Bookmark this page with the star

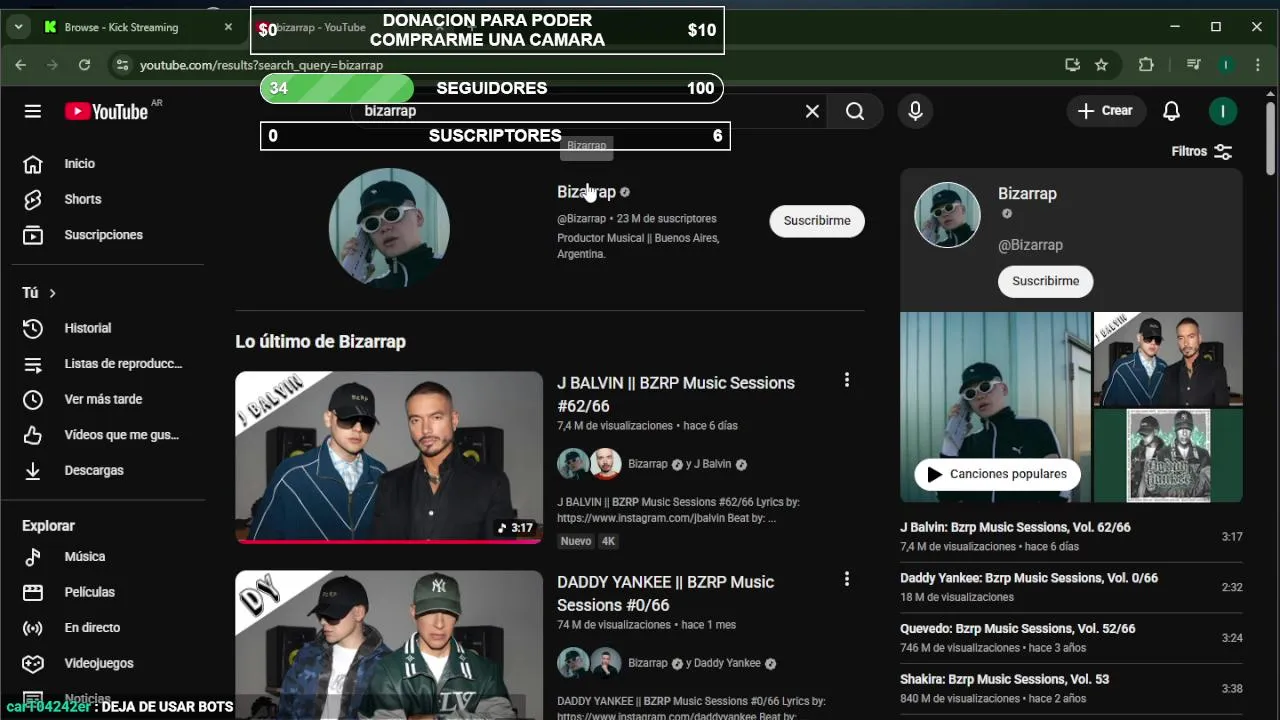coord(1101,65)
